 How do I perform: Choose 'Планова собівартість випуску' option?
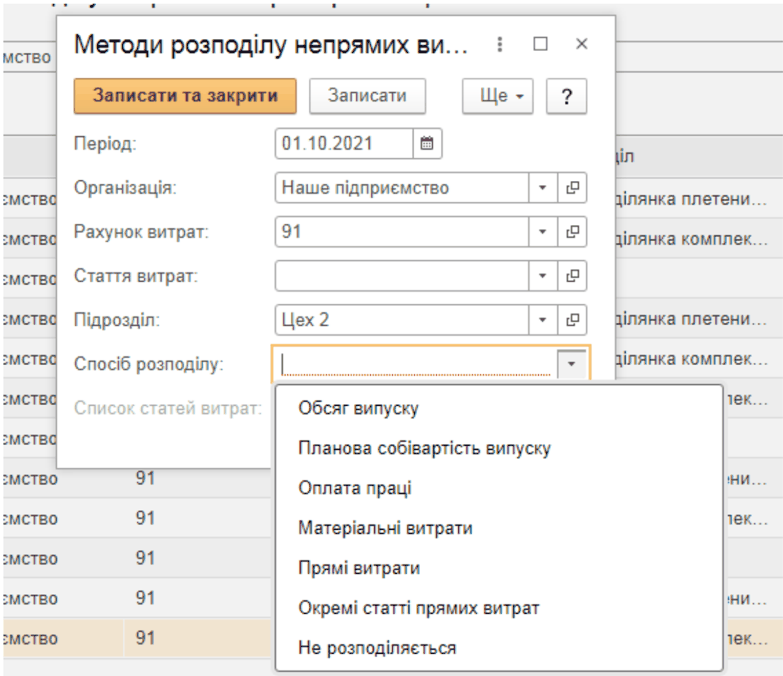(424, 449)
